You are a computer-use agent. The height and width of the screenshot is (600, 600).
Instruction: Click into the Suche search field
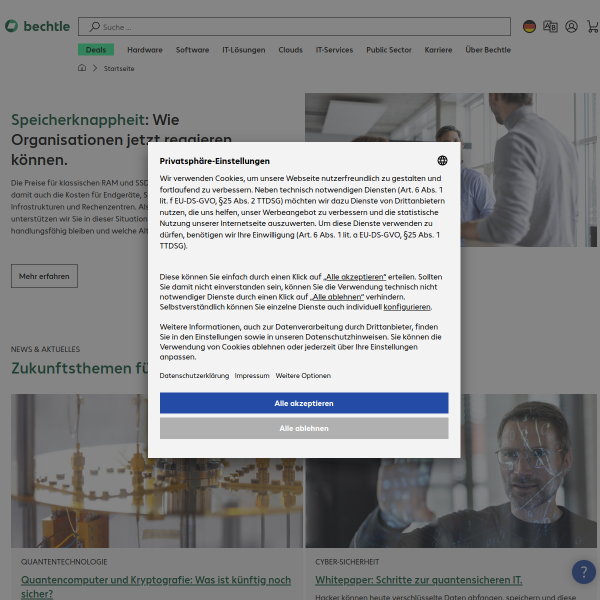(294, 26)
